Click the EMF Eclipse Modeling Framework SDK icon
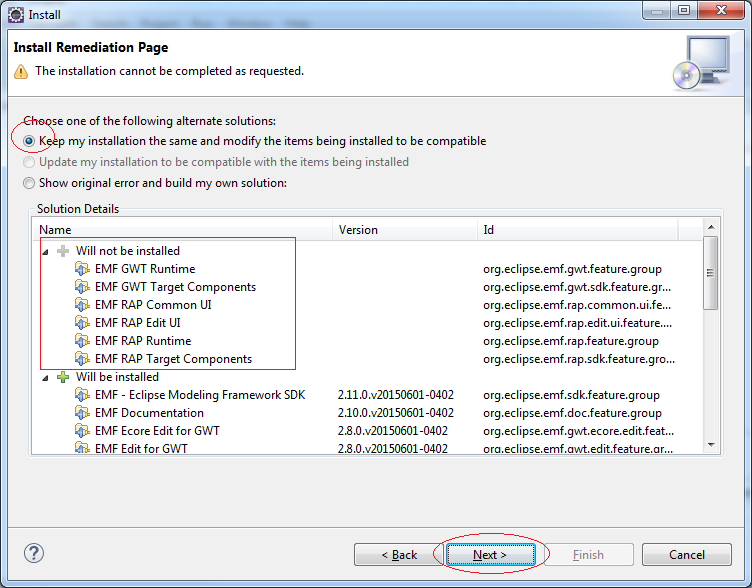The height and width of the screenshot is (588, 752). tap(82, 395)
